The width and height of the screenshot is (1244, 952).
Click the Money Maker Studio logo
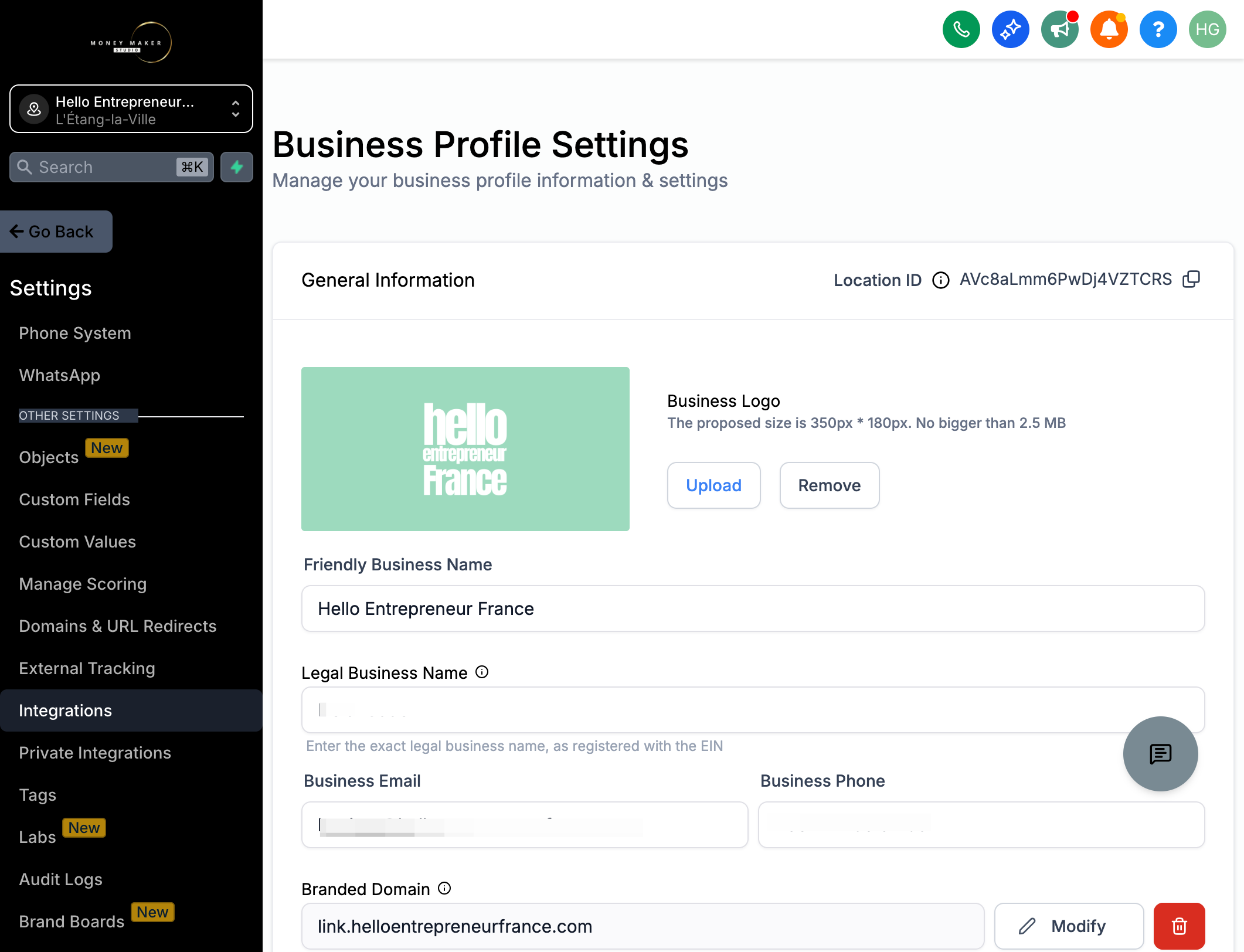pos(131,42)
